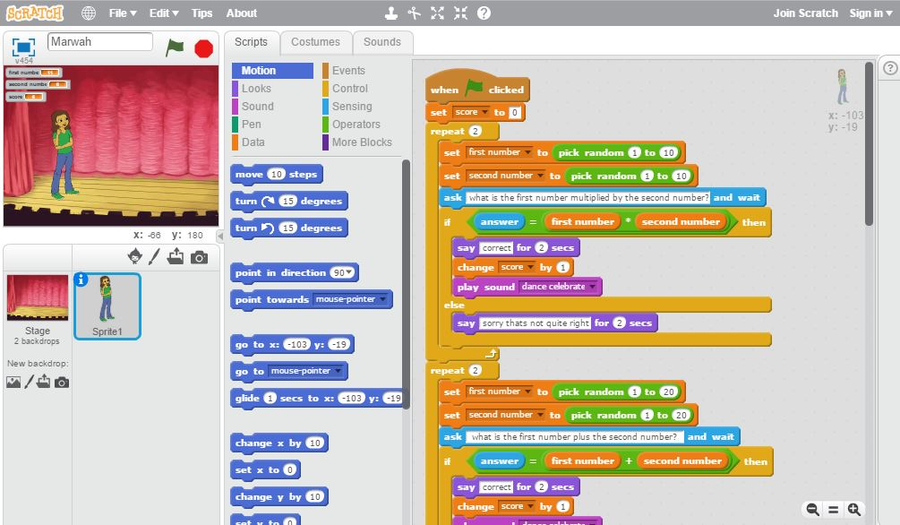Switch stage to full screen mode

click(24, 47)
